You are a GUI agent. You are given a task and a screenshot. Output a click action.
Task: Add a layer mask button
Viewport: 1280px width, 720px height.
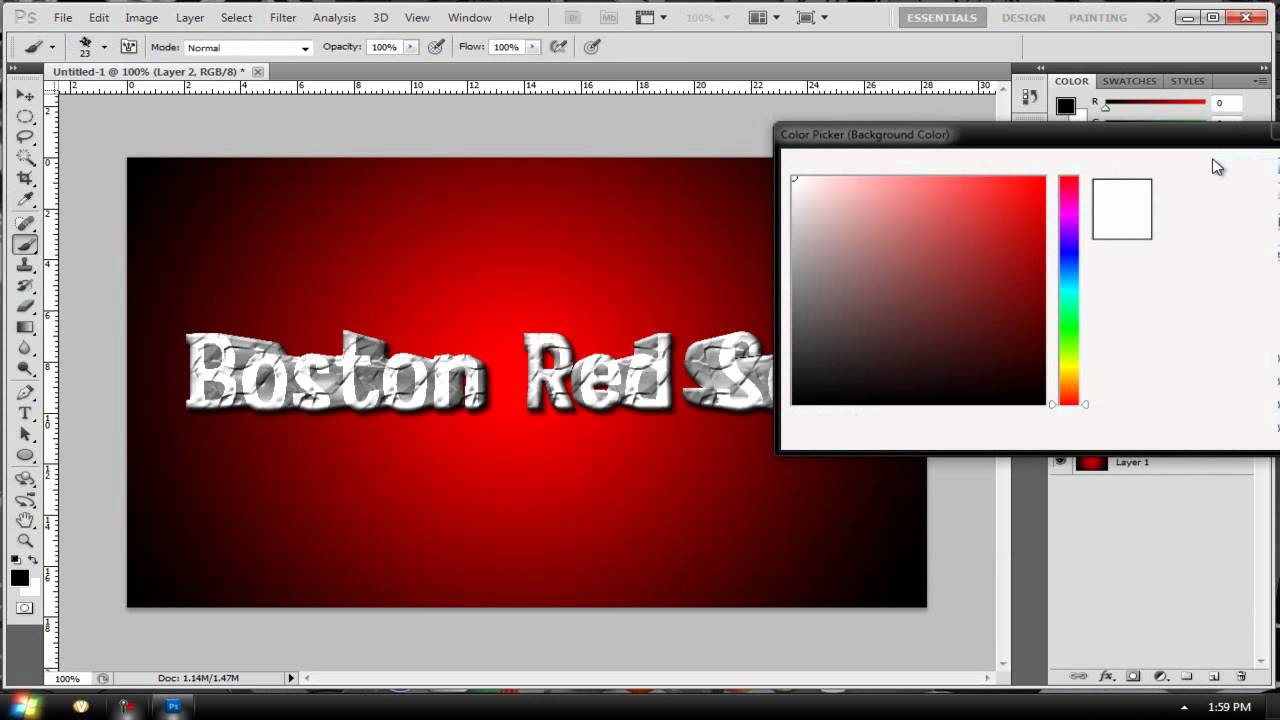(x=1133, y=676)
